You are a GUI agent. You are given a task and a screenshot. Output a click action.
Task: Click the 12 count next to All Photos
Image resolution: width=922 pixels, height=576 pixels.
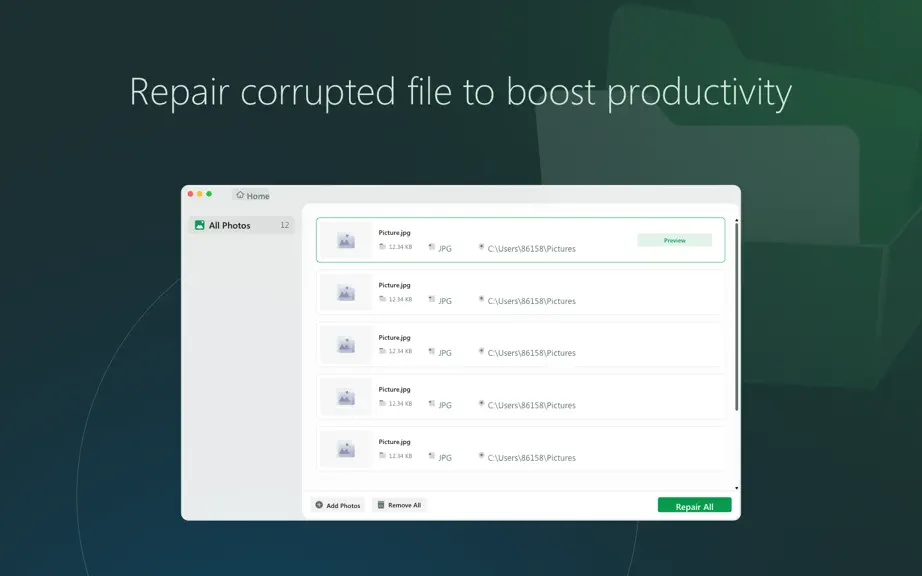tap(285, 225)
